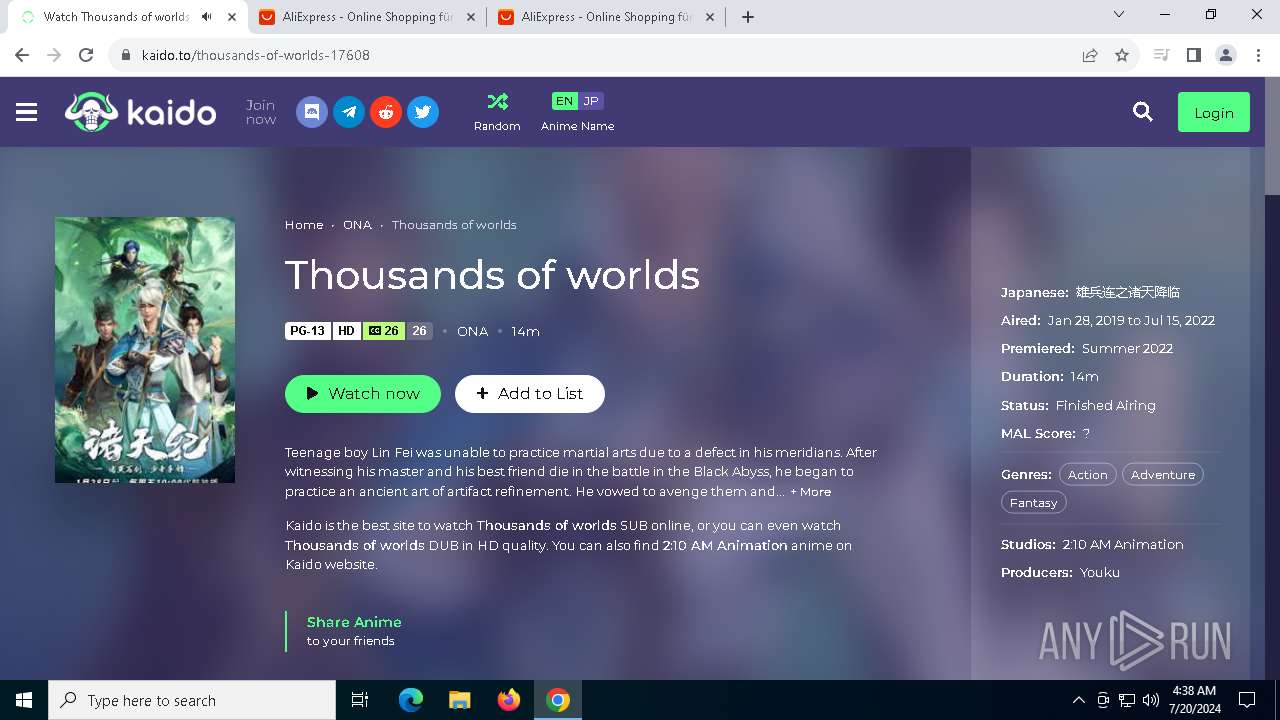Open the taskbar clock and calendar
Screen dimensions: 1280x720
click(x=1194, y=700)
